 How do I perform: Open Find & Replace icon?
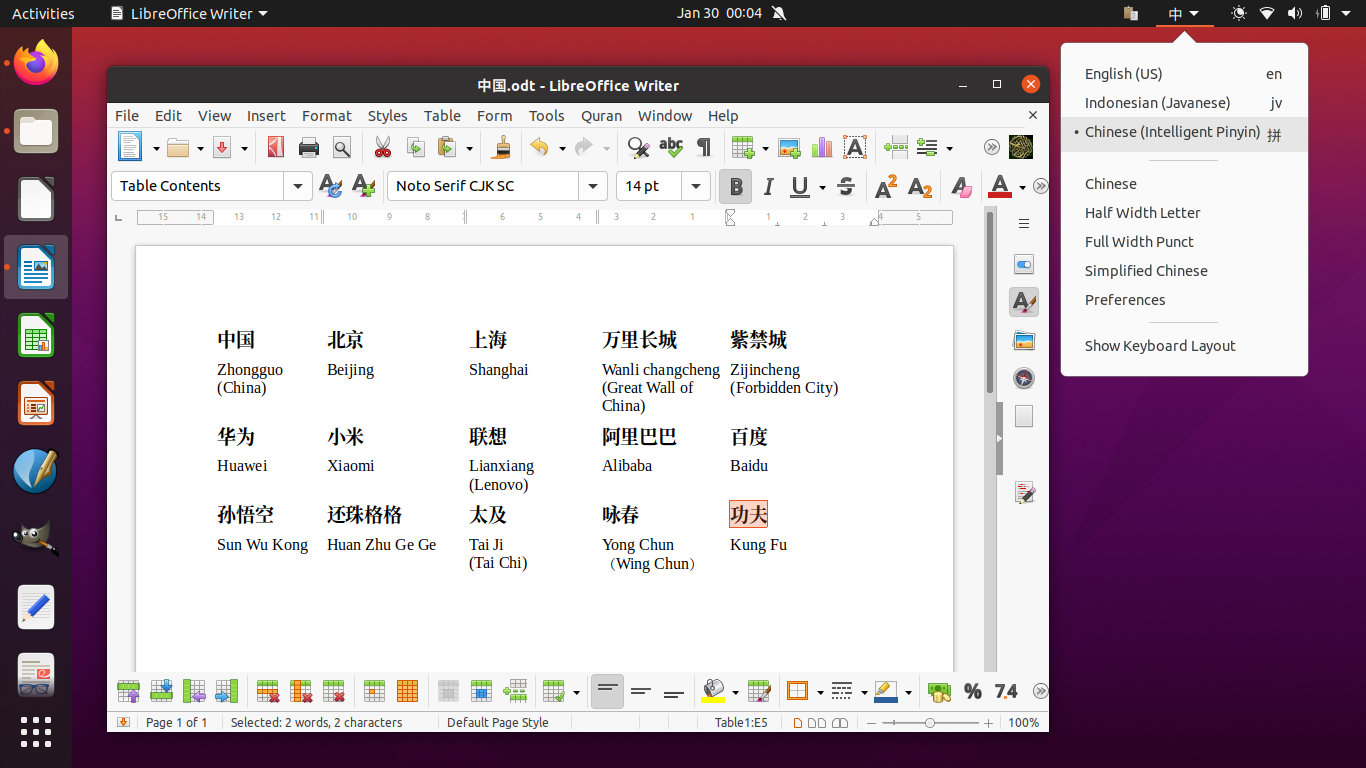click(x=638, y=148)
